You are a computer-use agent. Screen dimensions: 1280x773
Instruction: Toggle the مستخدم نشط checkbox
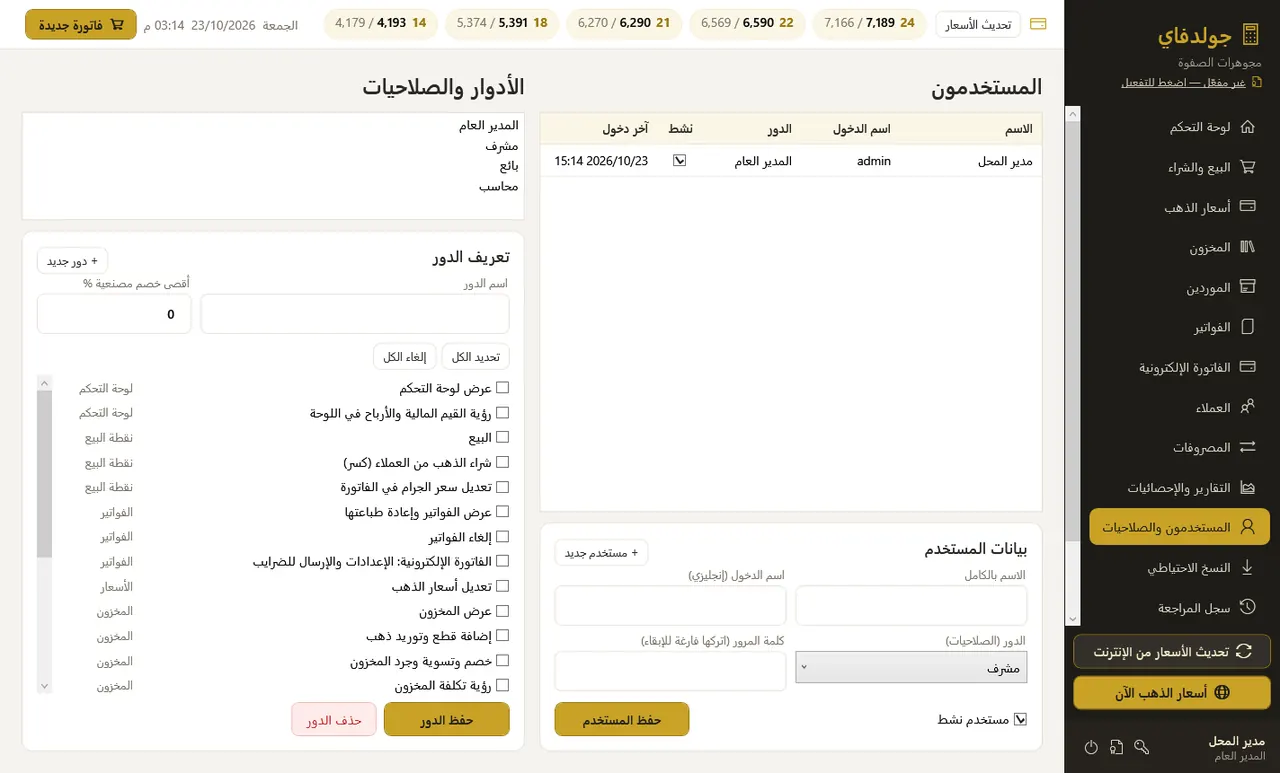[x=1020, y=719]
